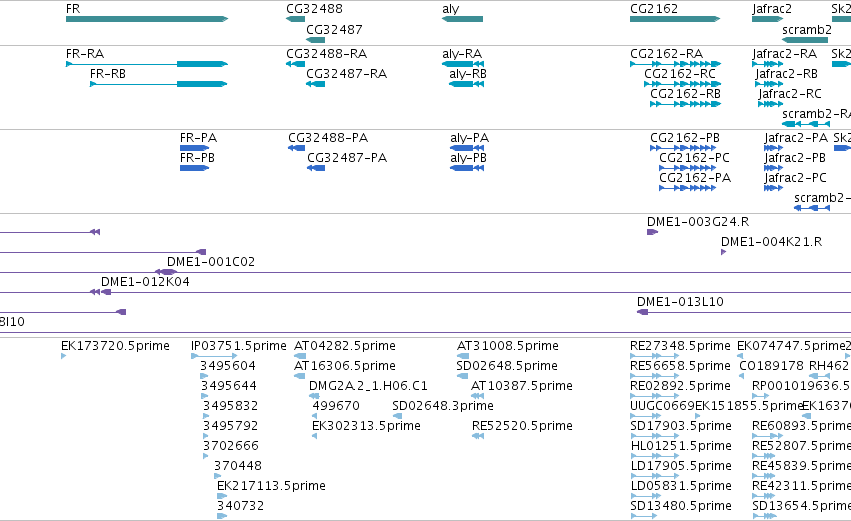
Task: Open protein aly-PA
Action: 469,138
